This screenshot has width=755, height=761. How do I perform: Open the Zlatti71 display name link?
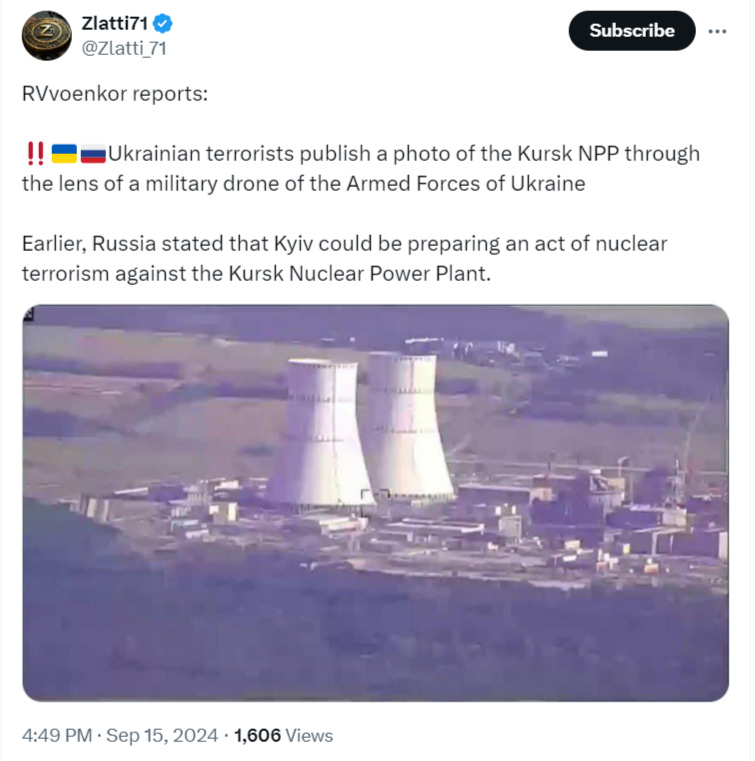coord(115,23)
